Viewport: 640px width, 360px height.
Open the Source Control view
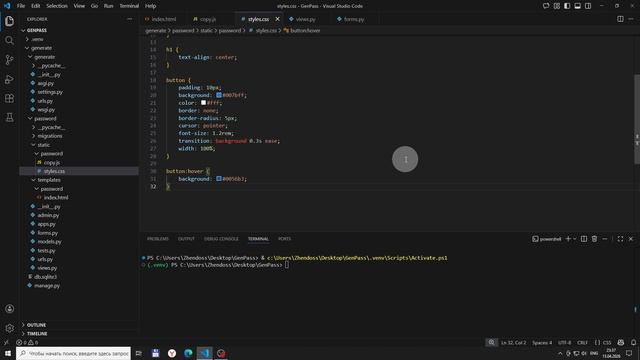click(9, 60)
